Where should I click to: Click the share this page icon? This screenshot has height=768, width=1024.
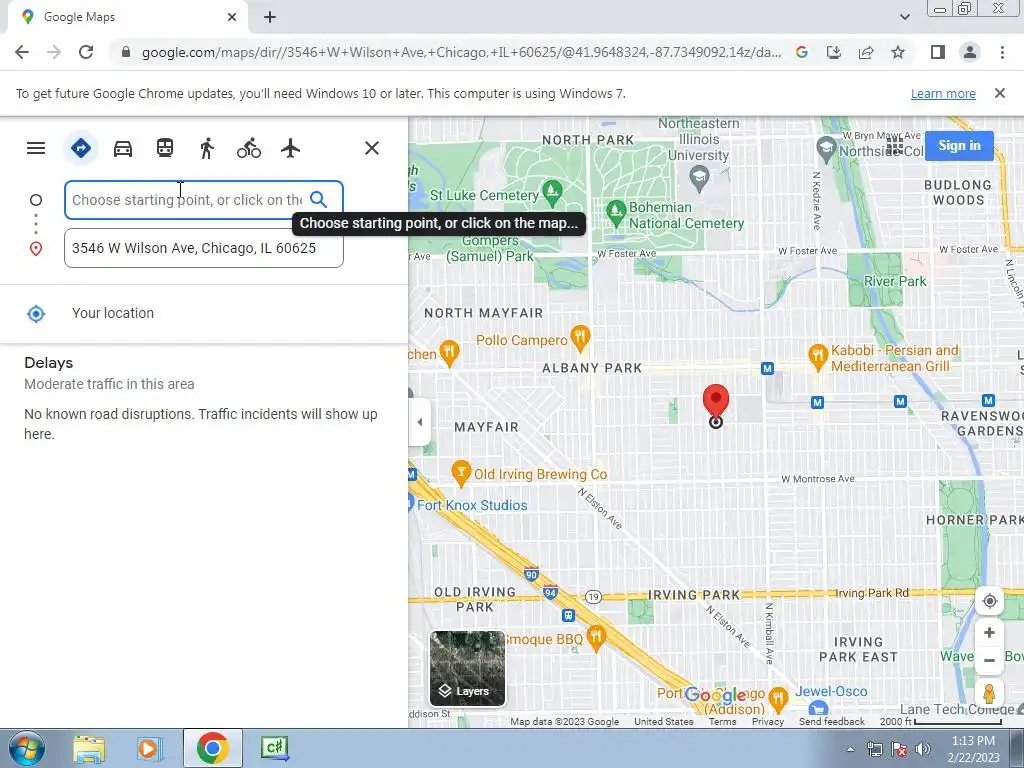[x=866, y=52]
